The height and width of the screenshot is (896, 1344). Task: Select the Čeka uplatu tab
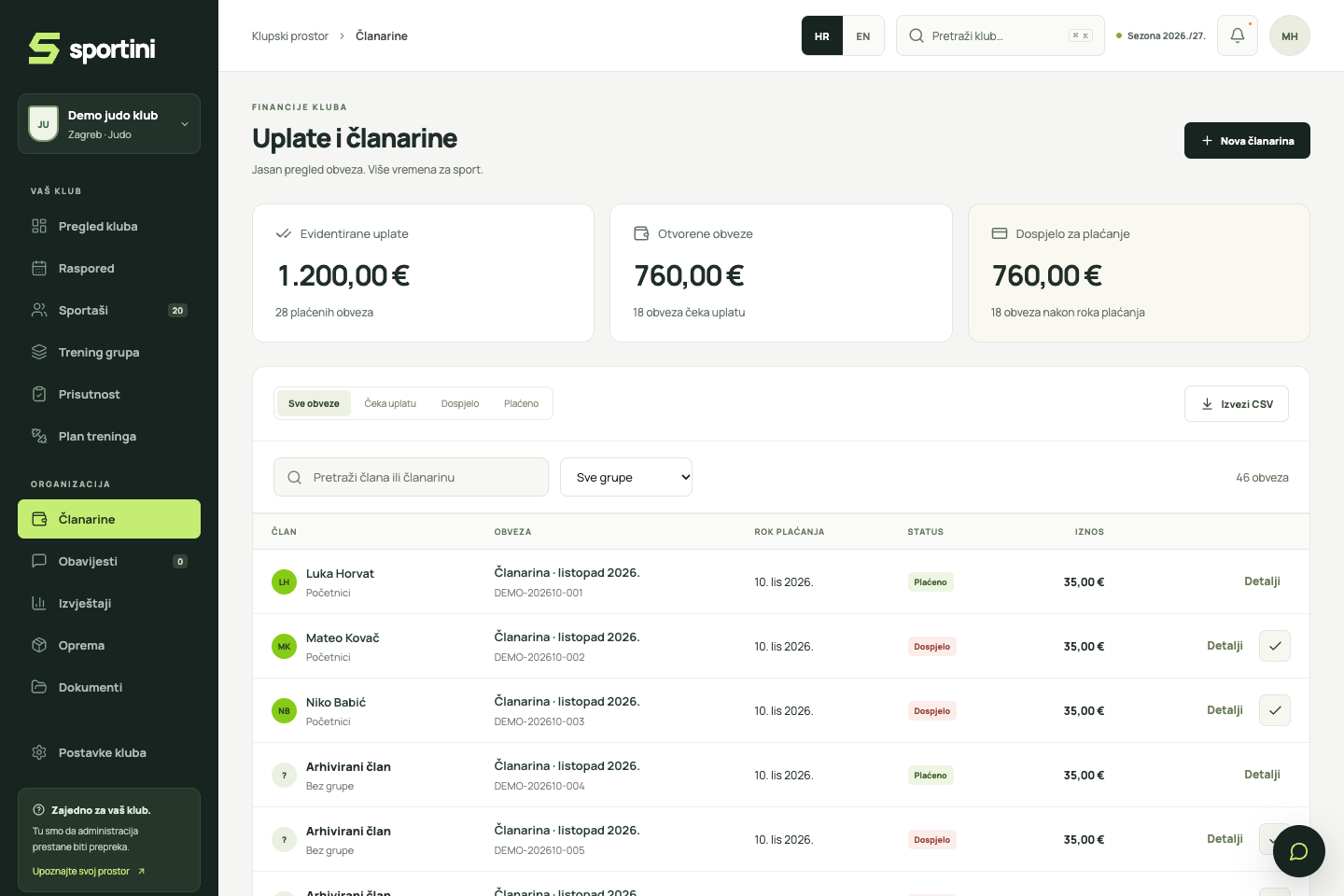pos(390,403)
